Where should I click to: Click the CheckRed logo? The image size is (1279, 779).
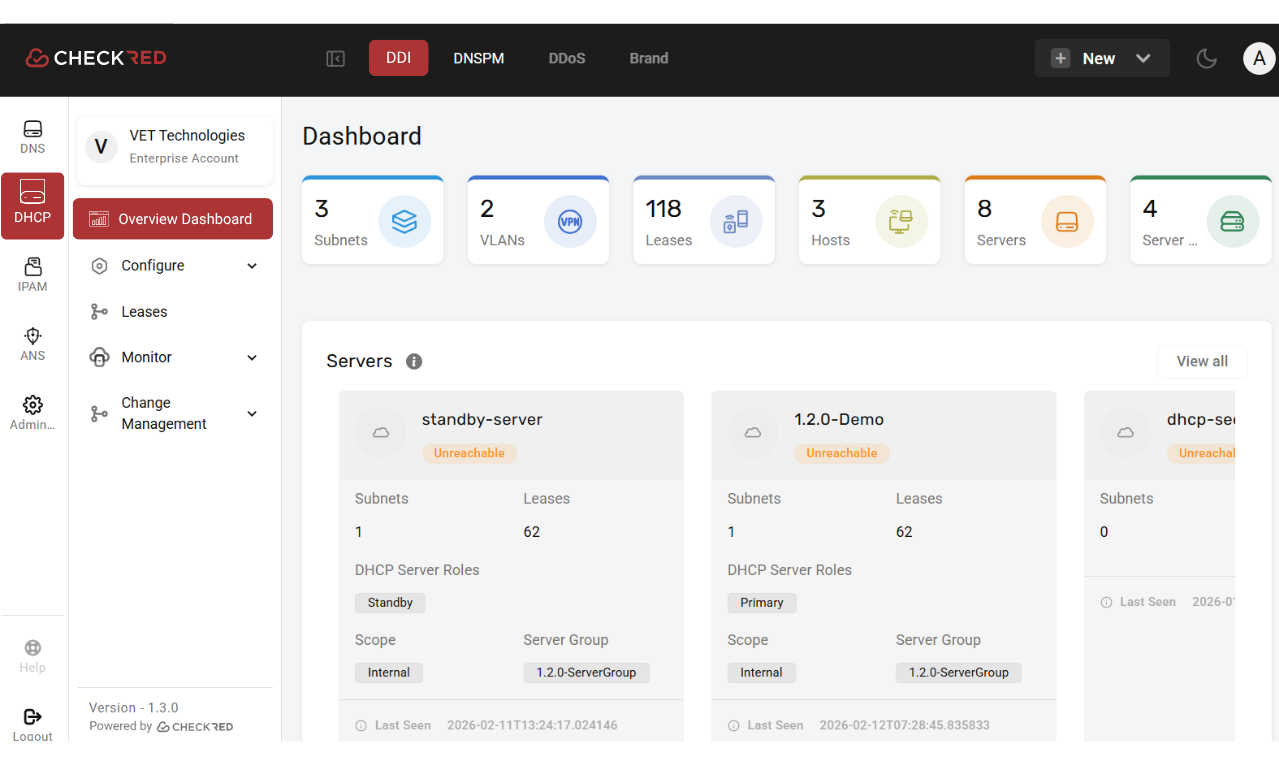click(95, 57)
